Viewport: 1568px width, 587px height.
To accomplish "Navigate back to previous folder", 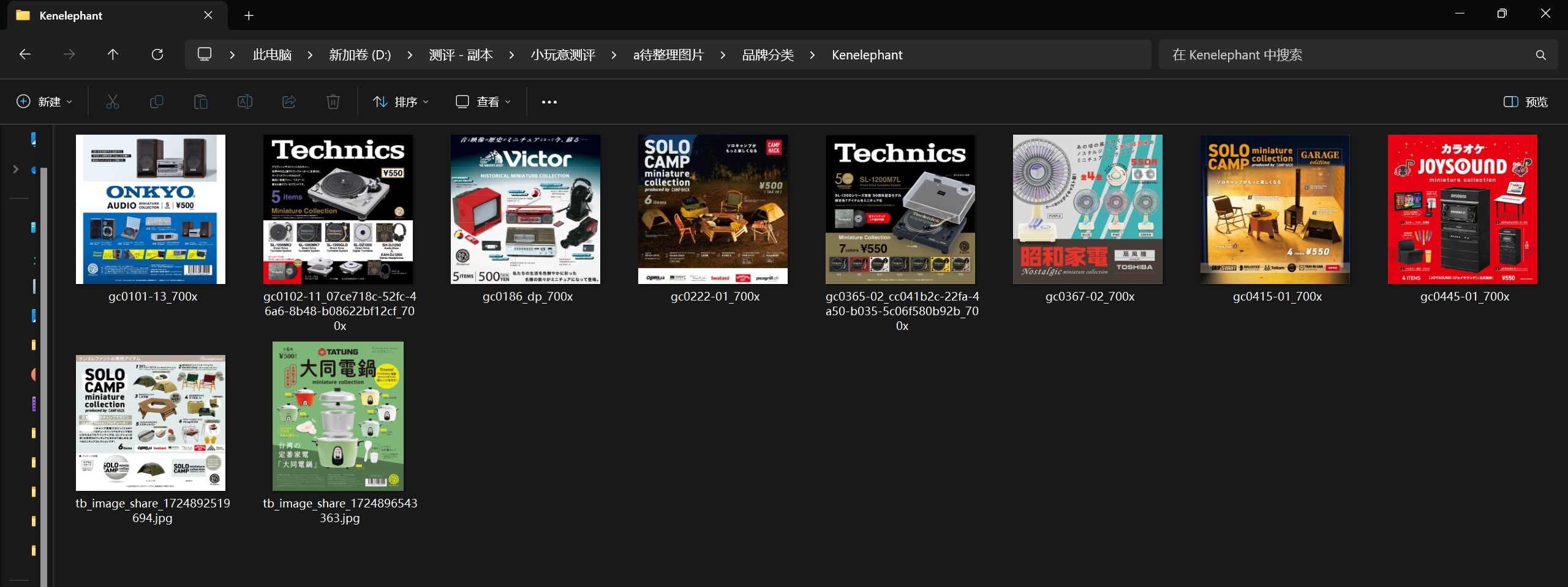I will (x=25, y=54).
